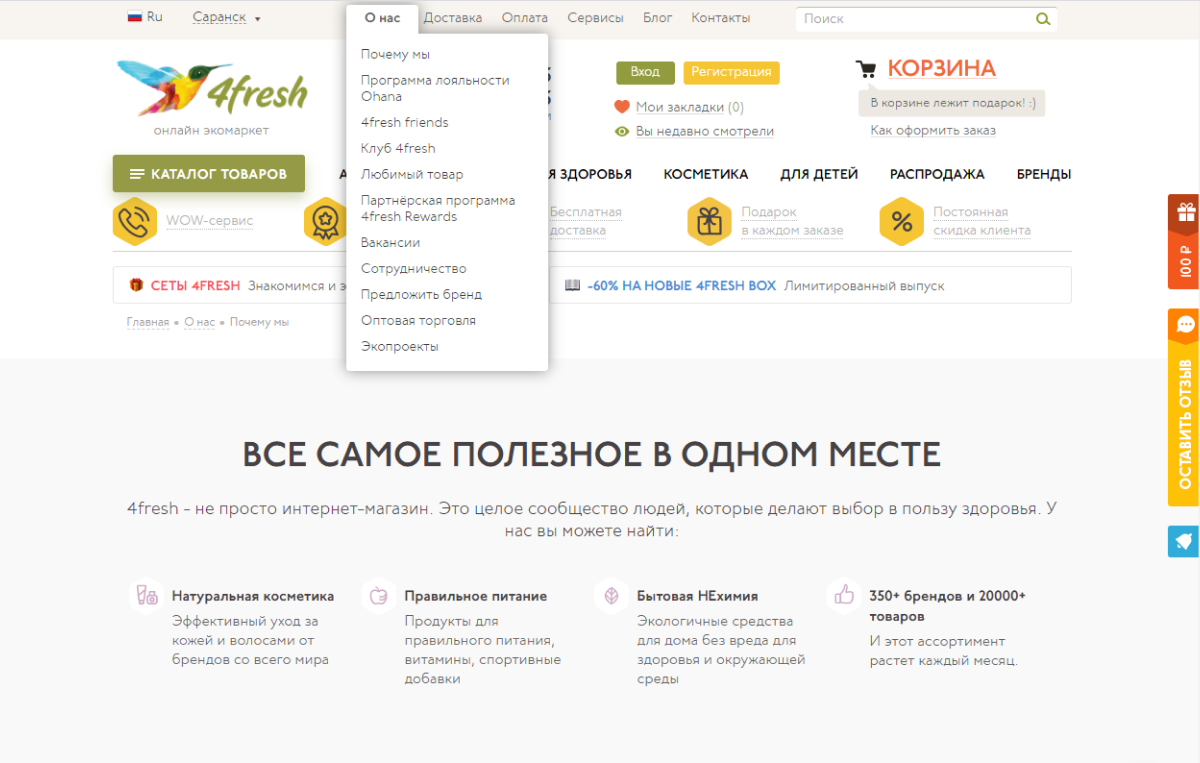Open Блог in top navigation

pyautogui.click(x=657, y=18)
